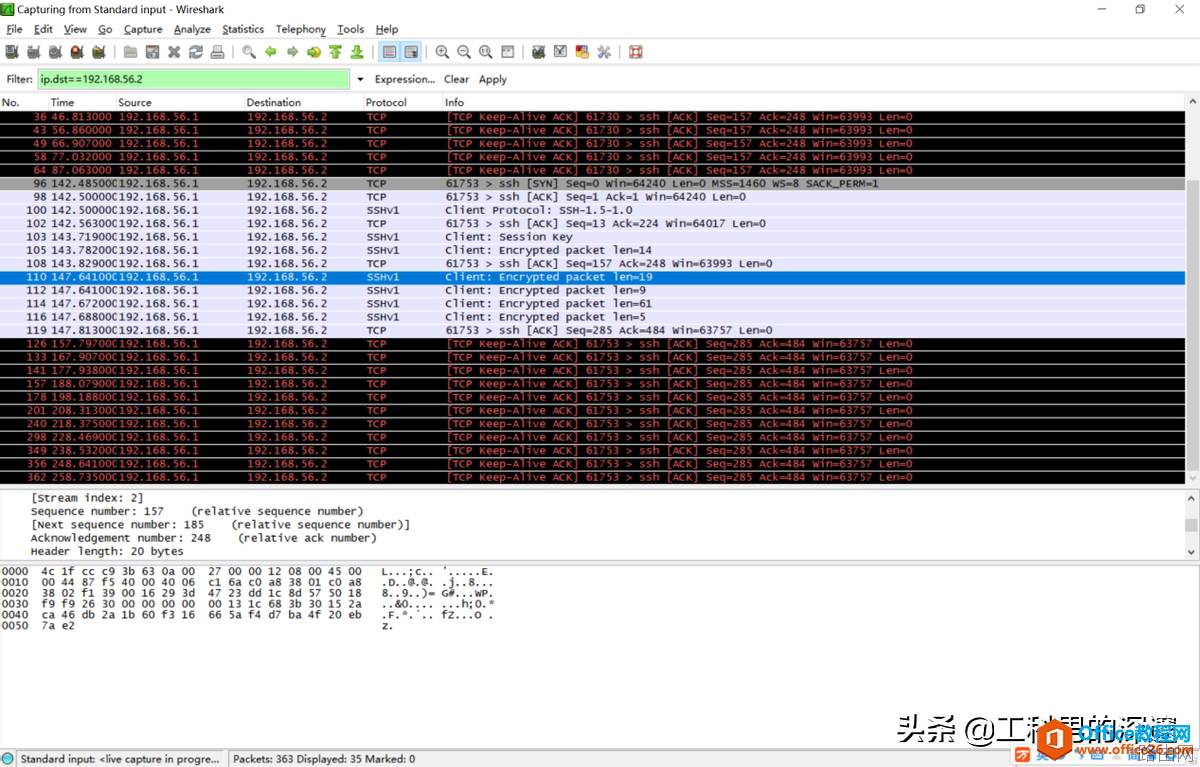Open the Analyze menu
1200x767 pixels.
(192, 29)
